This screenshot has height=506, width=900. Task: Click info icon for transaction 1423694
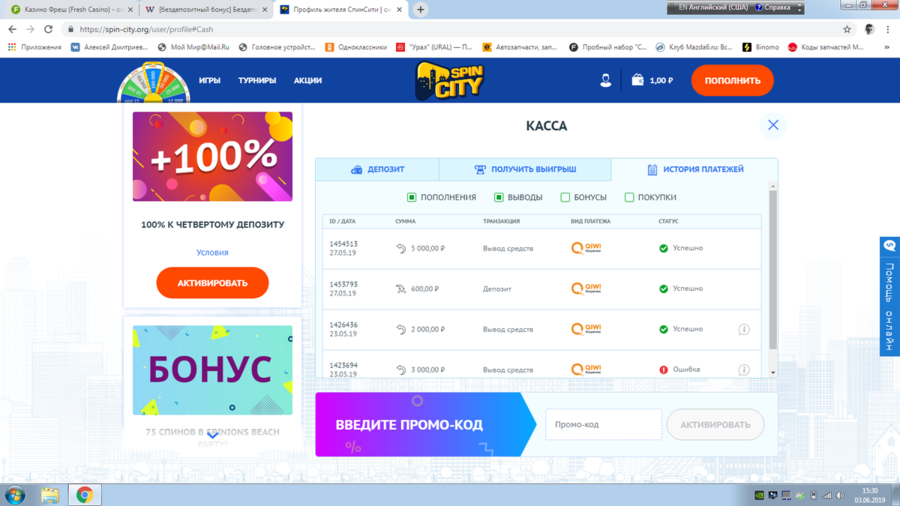[x=744, y=369]
